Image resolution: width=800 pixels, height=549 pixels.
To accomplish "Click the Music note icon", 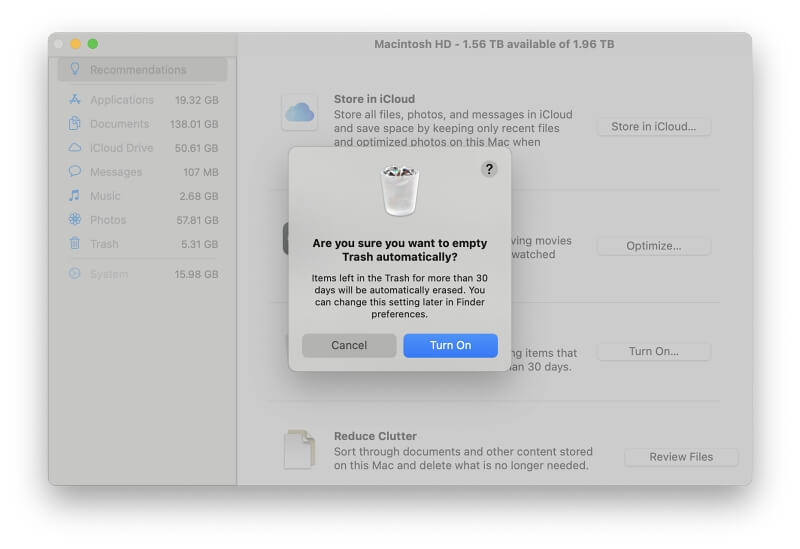I will 75,195.
